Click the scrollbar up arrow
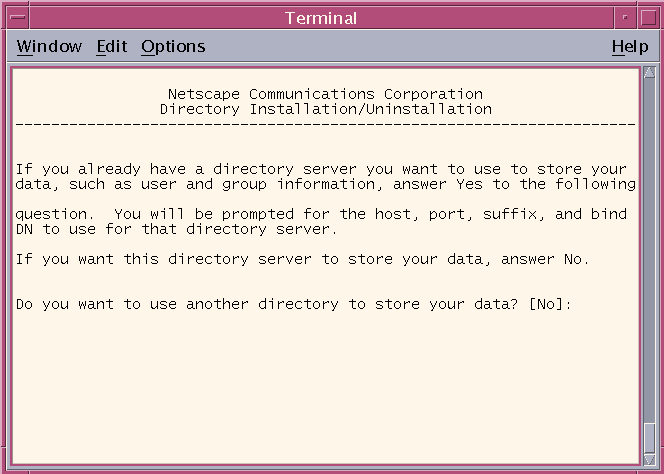Image resolution: width=664 pixels, height=474 pixels. pyautogui.click(x=649, y=72)
